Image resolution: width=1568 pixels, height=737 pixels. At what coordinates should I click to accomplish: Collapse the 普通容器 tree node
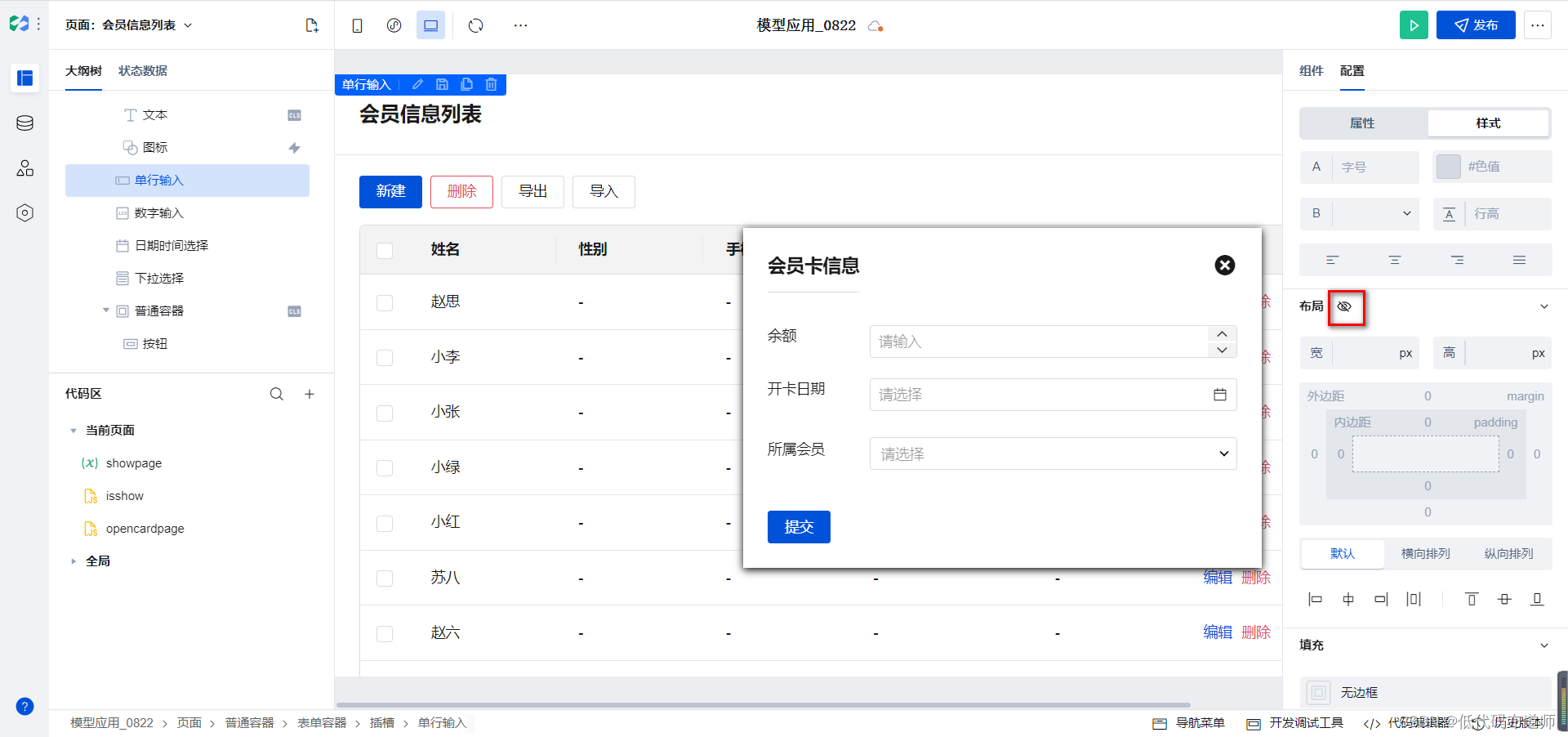(x=106, y=310)
